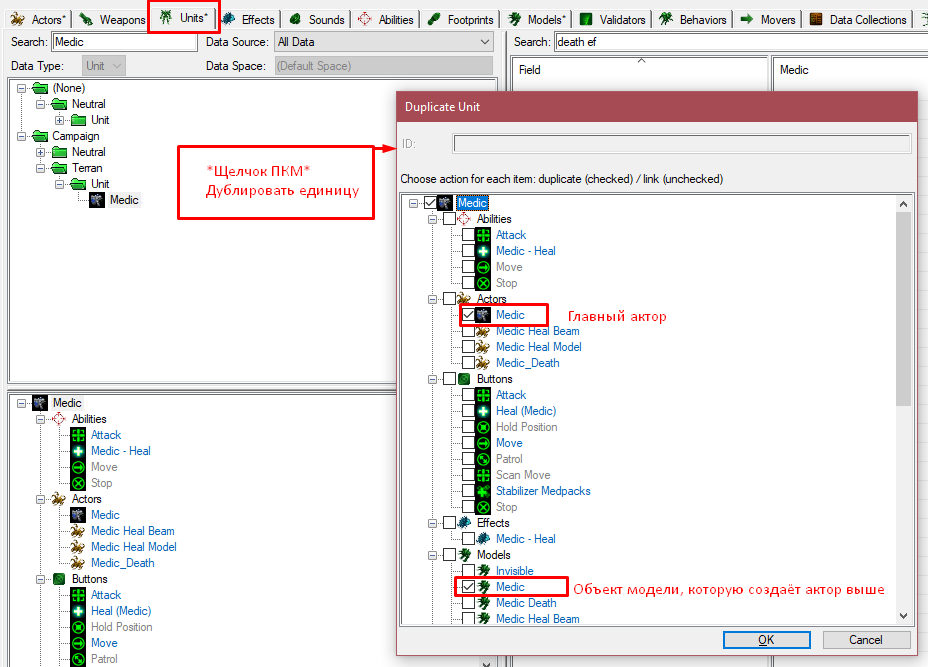The image size is (928, 667).
Task: Open the Abilities tab
Action: (386, 20)
